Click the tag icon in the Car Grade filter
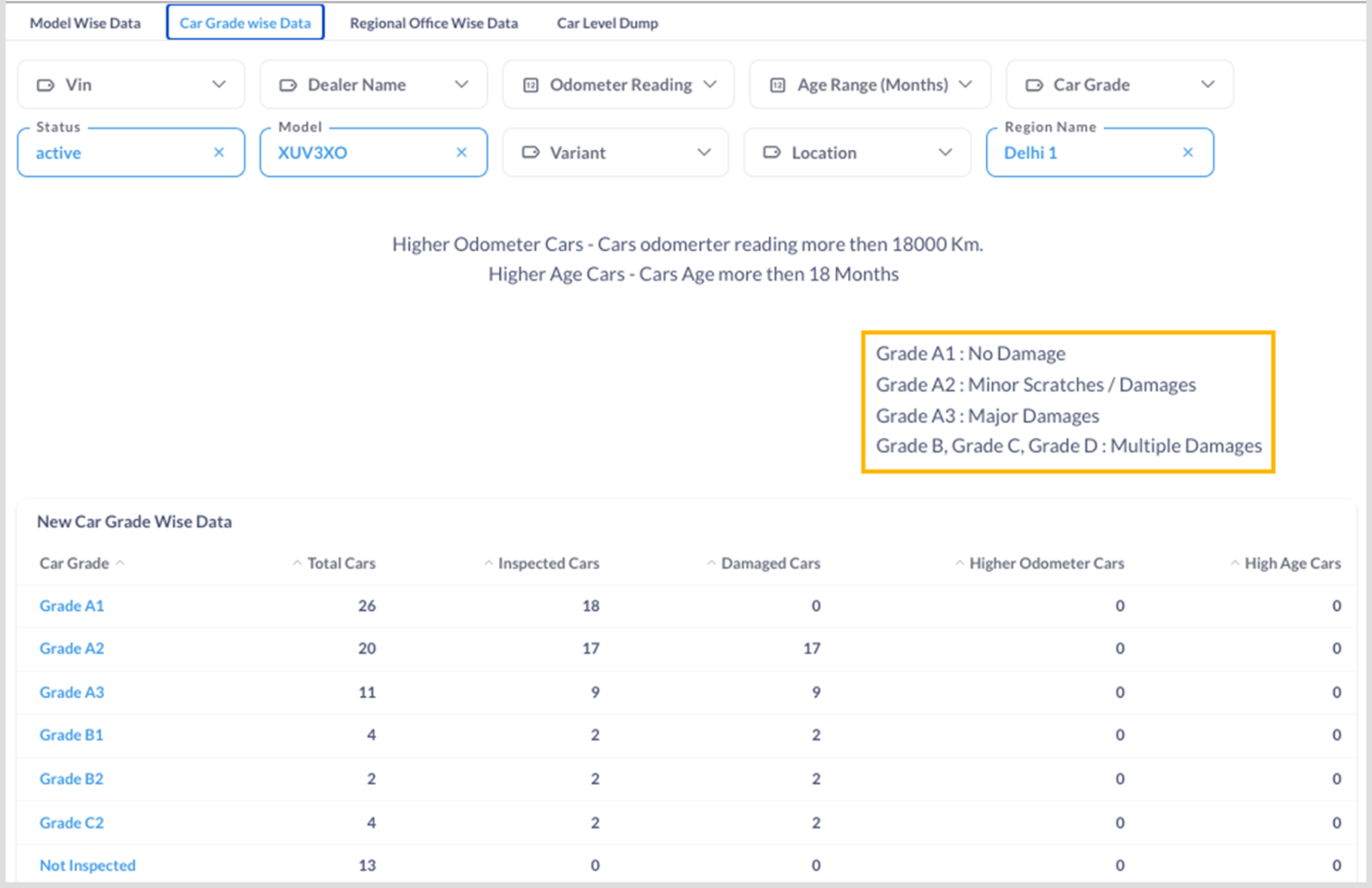The image size is (1372, 888). (1035, 84)
